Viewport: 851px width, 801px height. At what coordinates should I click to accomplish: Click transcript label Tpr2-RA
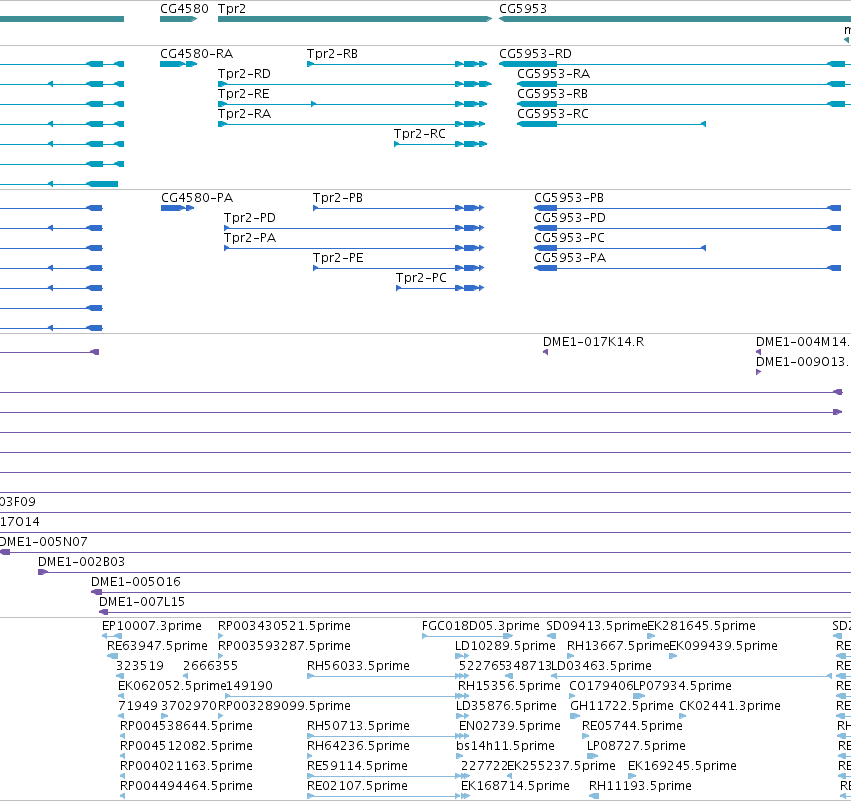pos(244,114)
